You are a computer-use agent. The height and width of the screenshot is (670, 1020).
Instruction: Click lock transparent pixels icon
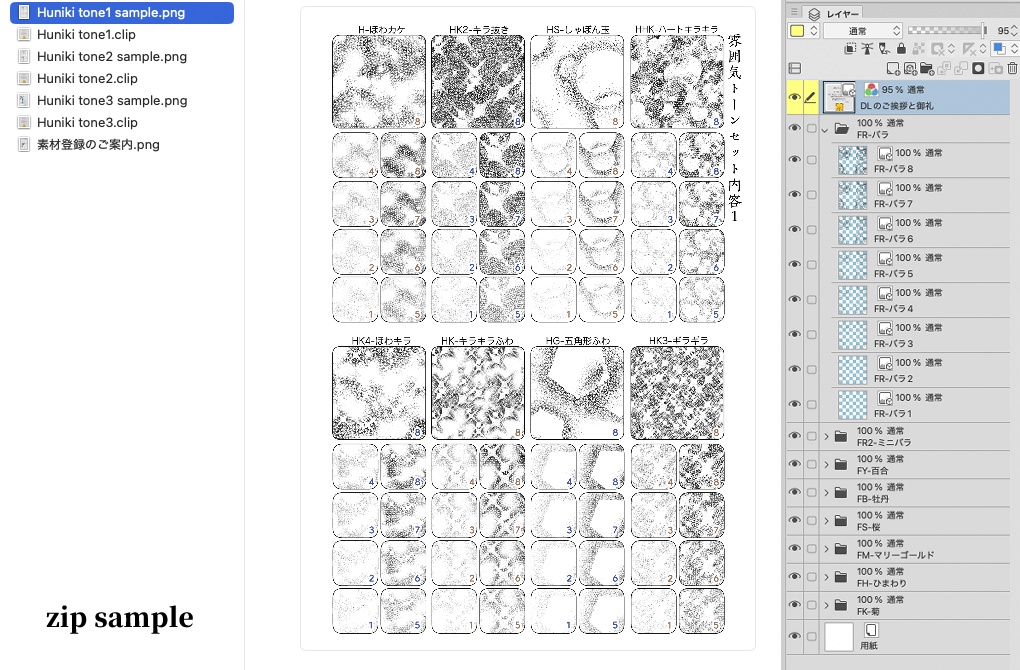point(918,49)
